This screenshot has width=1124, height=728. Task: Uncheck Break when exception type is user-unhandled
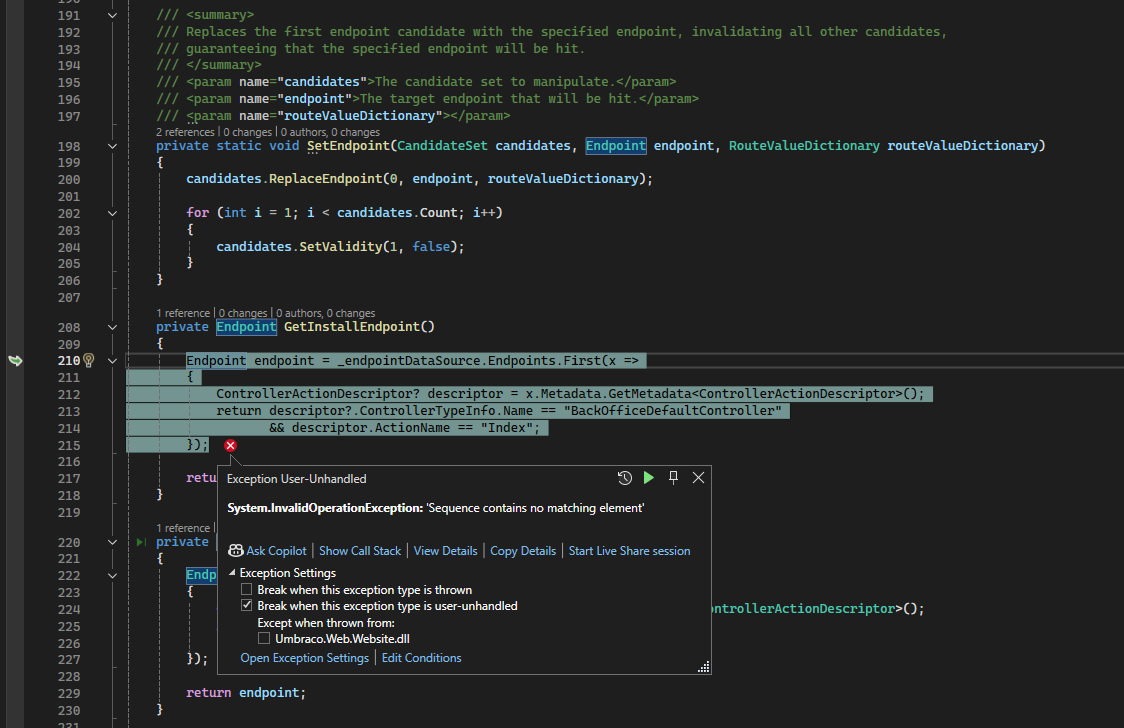(247, 605)
